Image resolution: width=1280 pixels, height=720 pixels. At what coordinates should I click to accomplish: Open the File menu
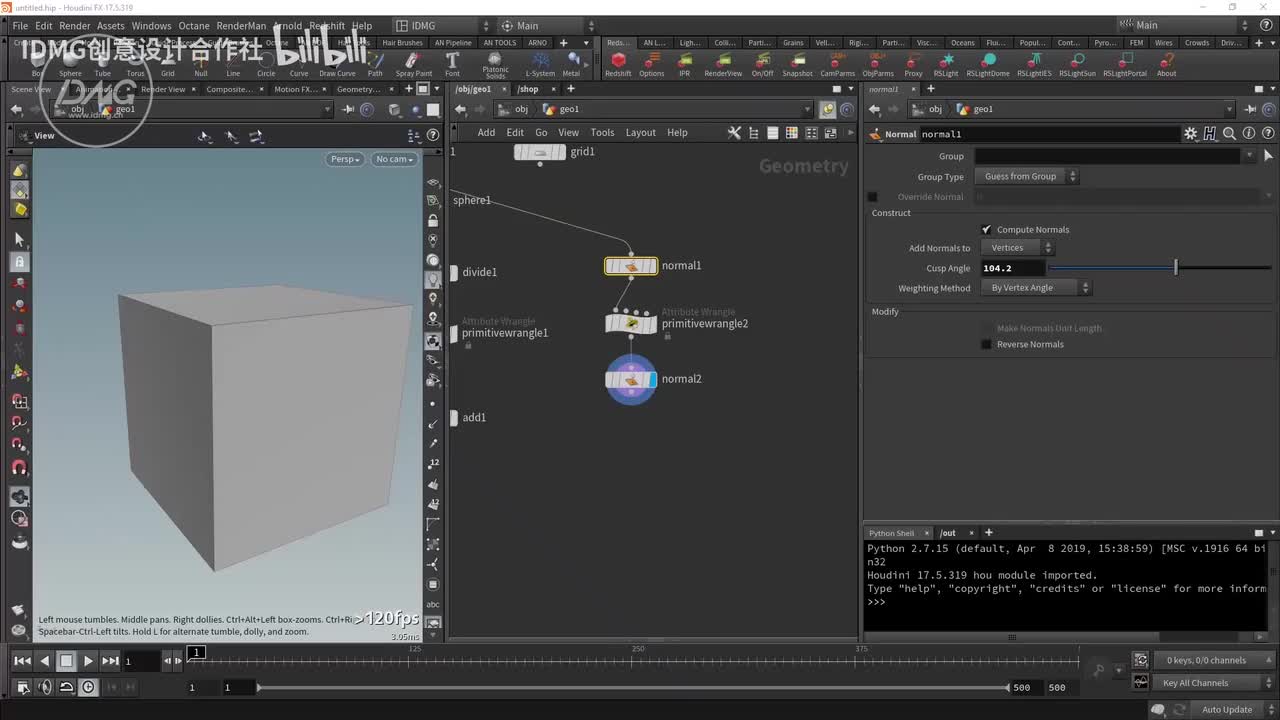(x=20, y=26)
